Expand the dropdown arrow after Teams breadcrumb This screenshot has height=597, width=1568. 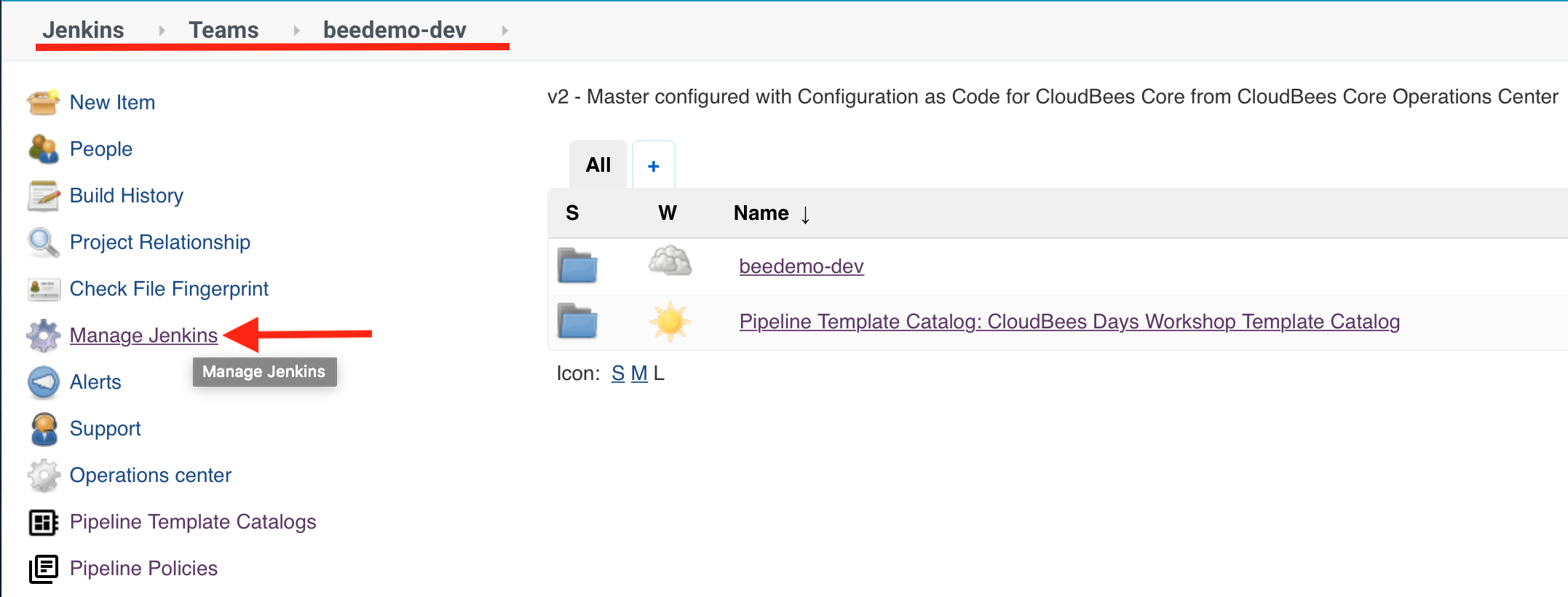pos(296,30)
